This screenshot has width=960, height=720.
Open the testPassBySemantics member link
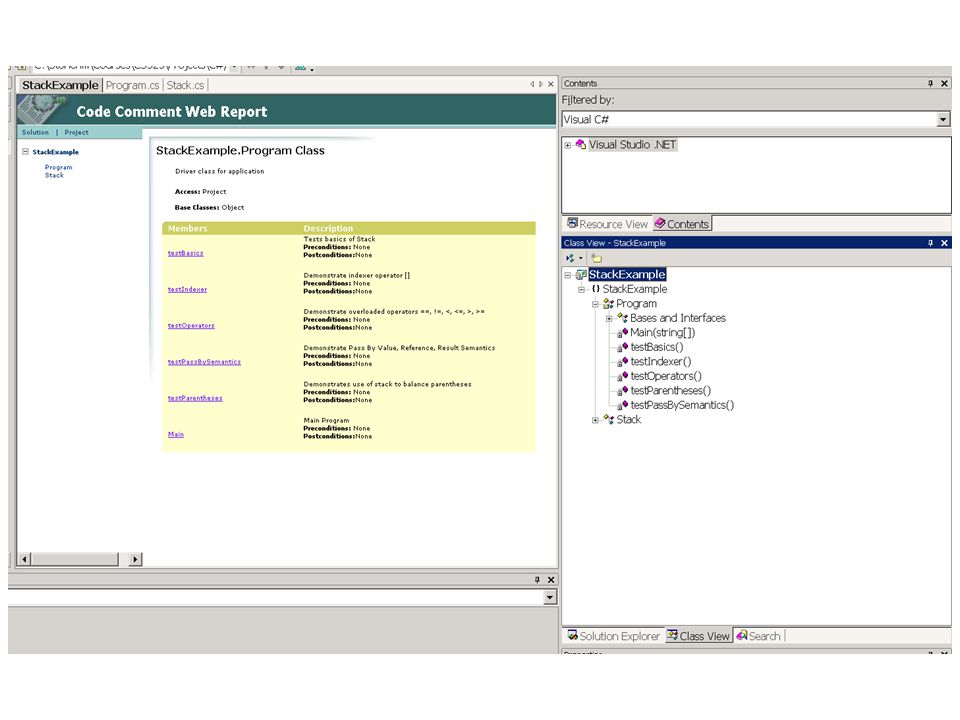pos(204,362)
